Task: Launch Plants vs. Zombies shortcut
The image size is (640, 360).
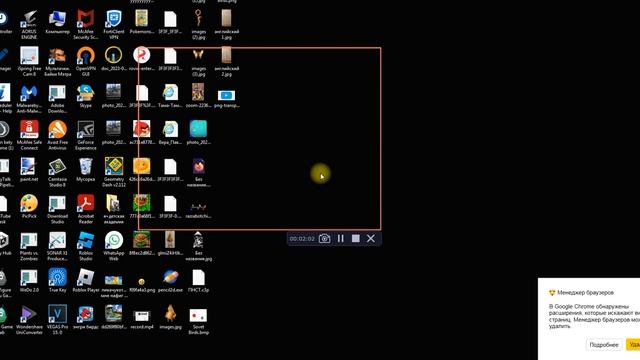Action: (x=29, y=247)
